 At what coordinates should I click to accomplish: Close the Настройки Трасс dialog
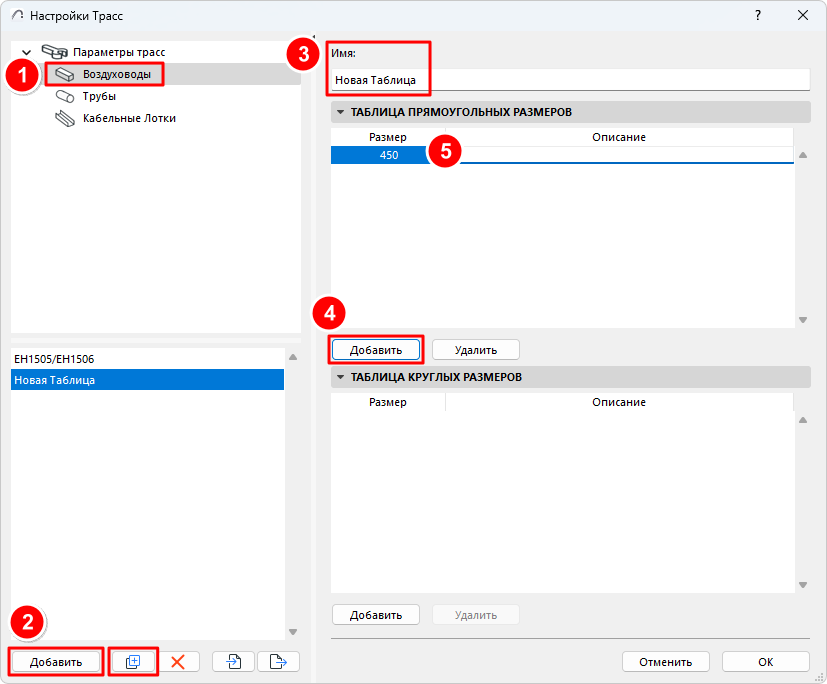tap(803, 15)
